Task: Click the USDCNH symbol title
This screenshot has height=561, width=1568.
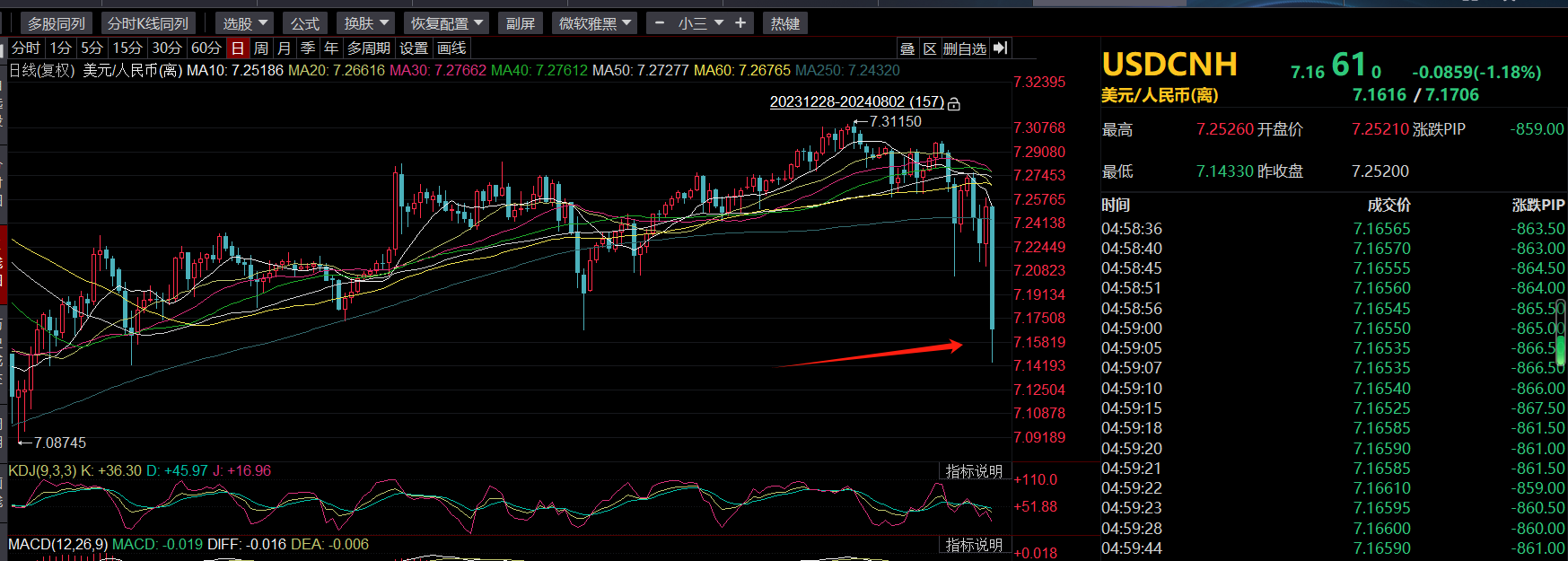Action: [1169, 64]
